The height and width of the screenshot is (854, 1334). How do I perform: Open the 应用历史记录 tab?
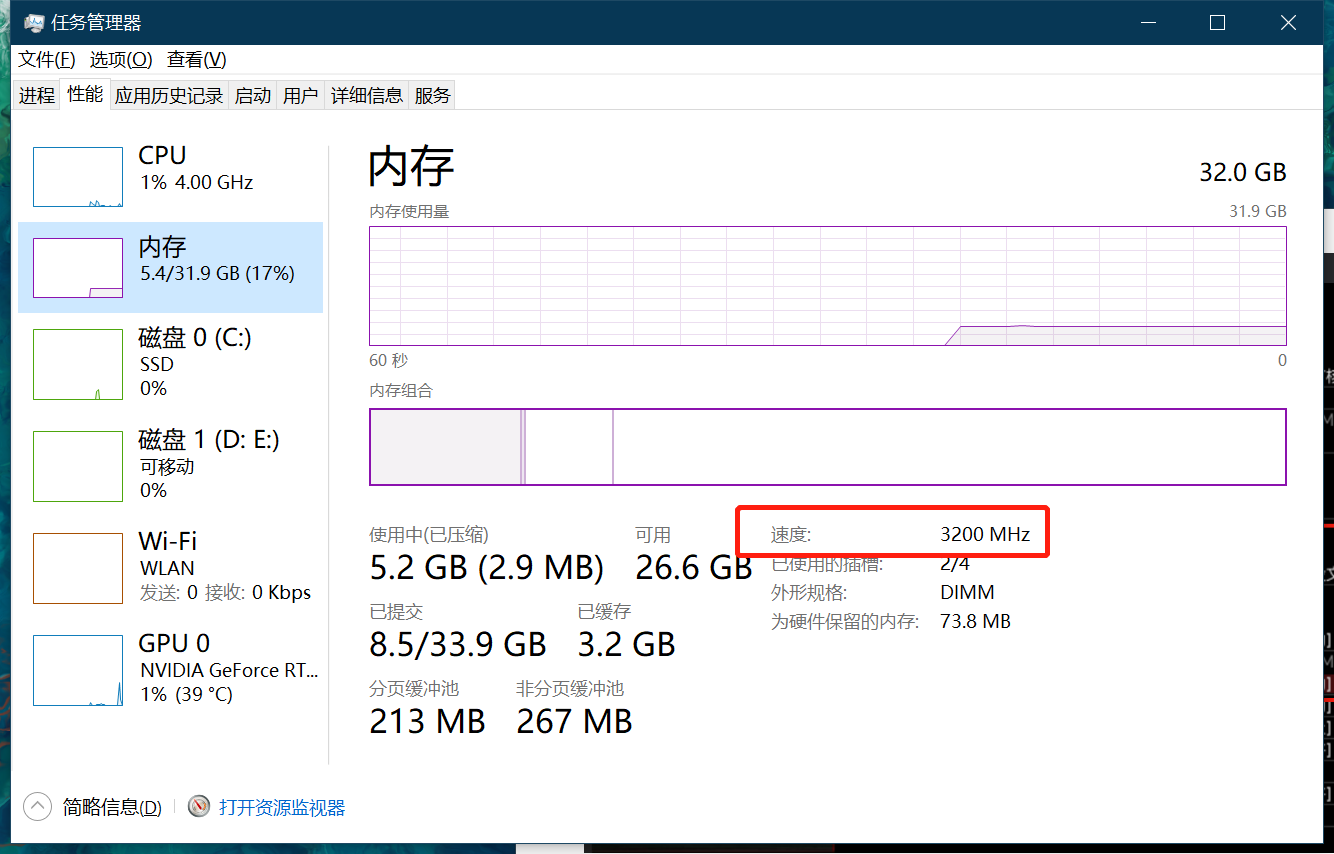pos(168,94)
